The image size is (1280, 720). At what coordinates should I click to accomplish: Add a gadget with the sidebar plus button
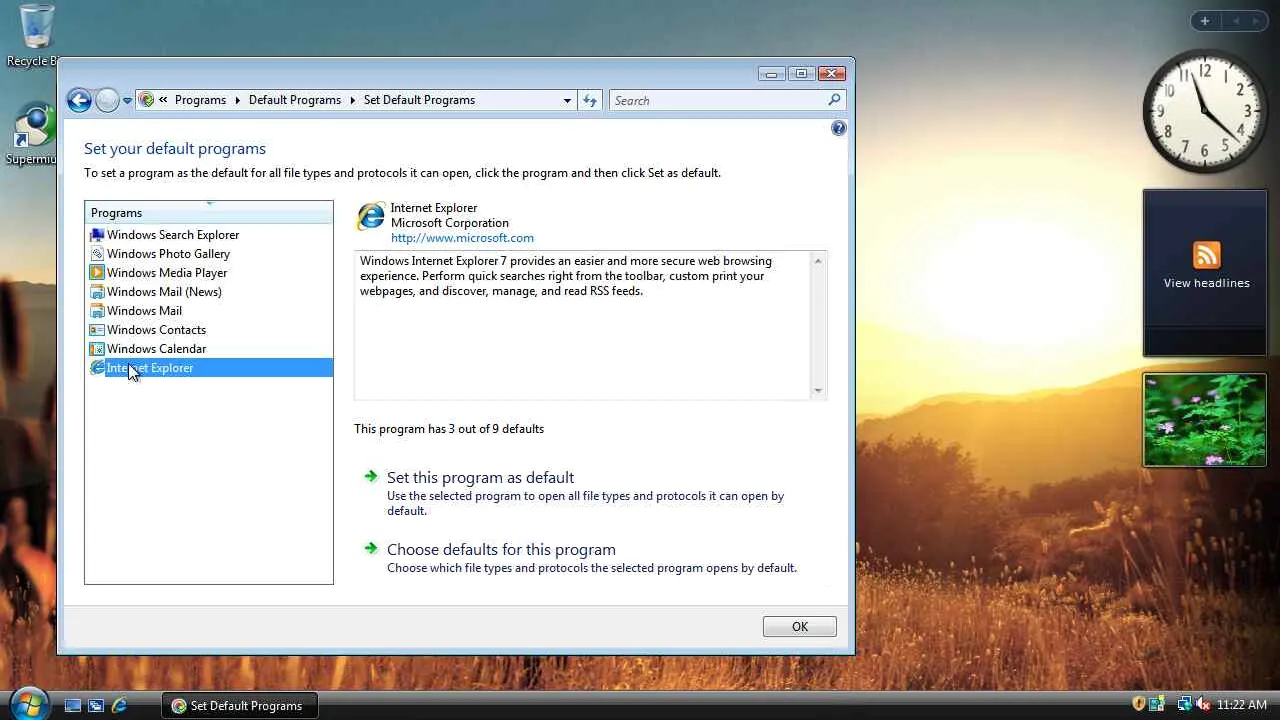tap(1205, 21)
